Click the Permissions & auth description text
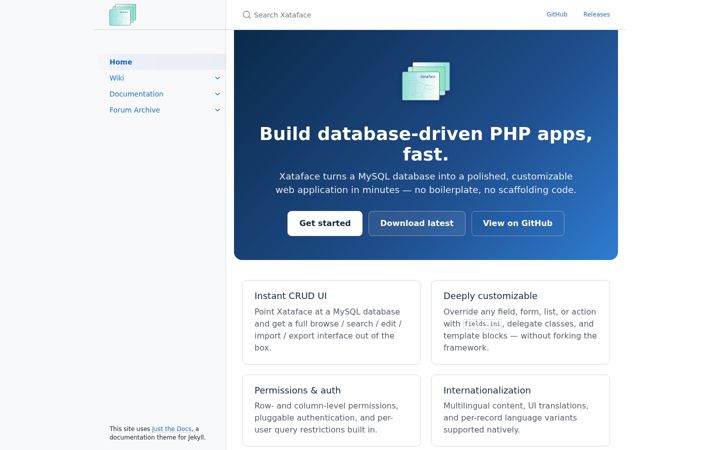720x450 pixels. (x=326, y=418)
